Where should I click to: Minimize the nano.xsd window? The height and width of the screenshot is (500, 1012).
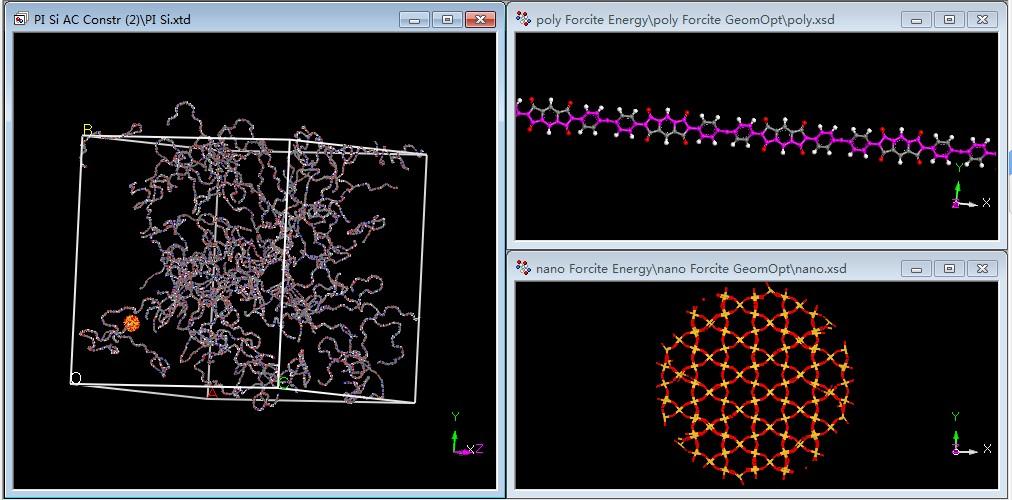click(916, 268)
